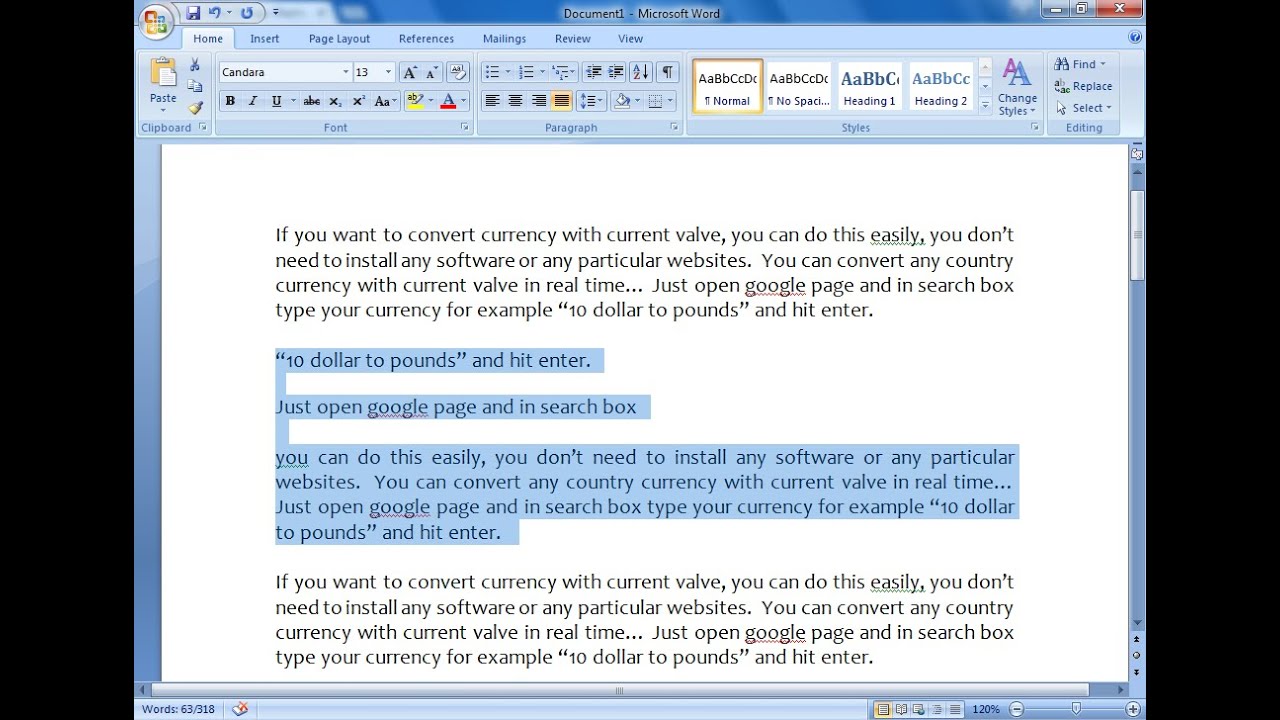Open the Mailings tab

click(x=504, y=39)
